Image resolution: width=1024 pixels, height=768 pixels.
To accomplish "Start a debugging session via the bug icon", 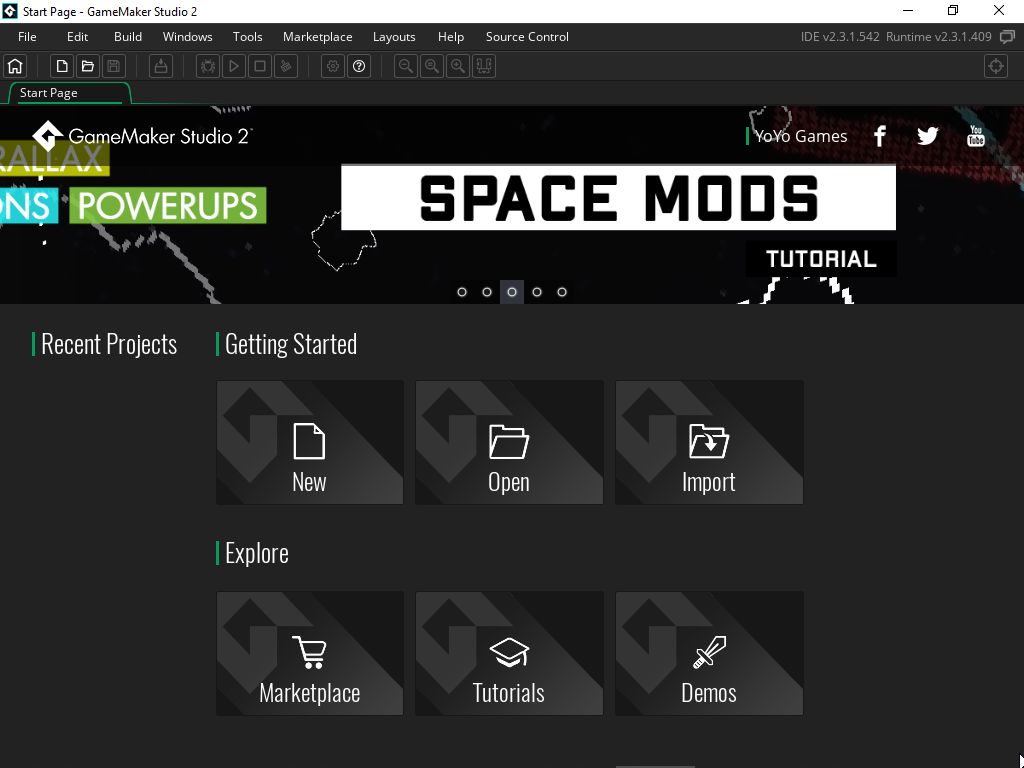I will pyautogui.click(x=208, y=66).
